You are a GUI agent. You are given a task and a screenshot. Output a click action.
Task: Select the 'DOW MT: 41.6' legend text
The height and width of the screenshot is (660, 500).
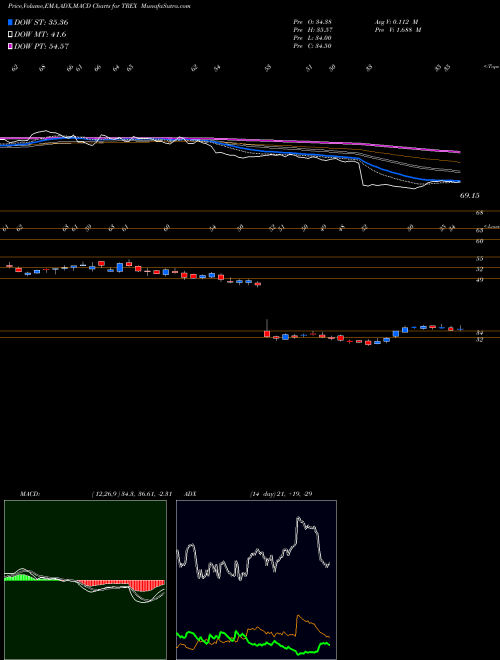(40, 35)
